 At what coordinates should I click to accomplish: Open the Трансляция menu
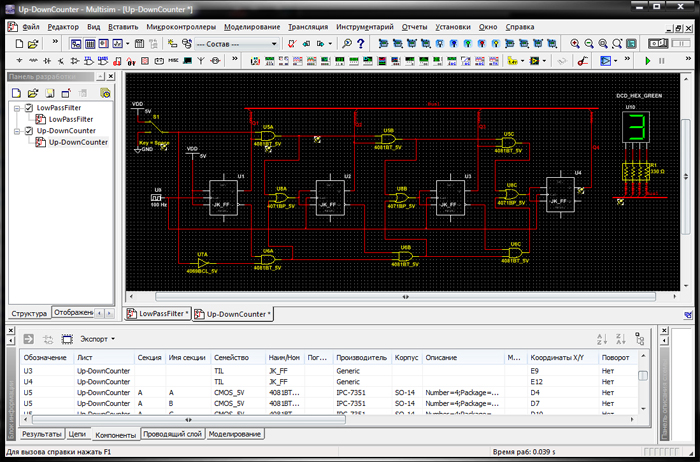[308, 27]
